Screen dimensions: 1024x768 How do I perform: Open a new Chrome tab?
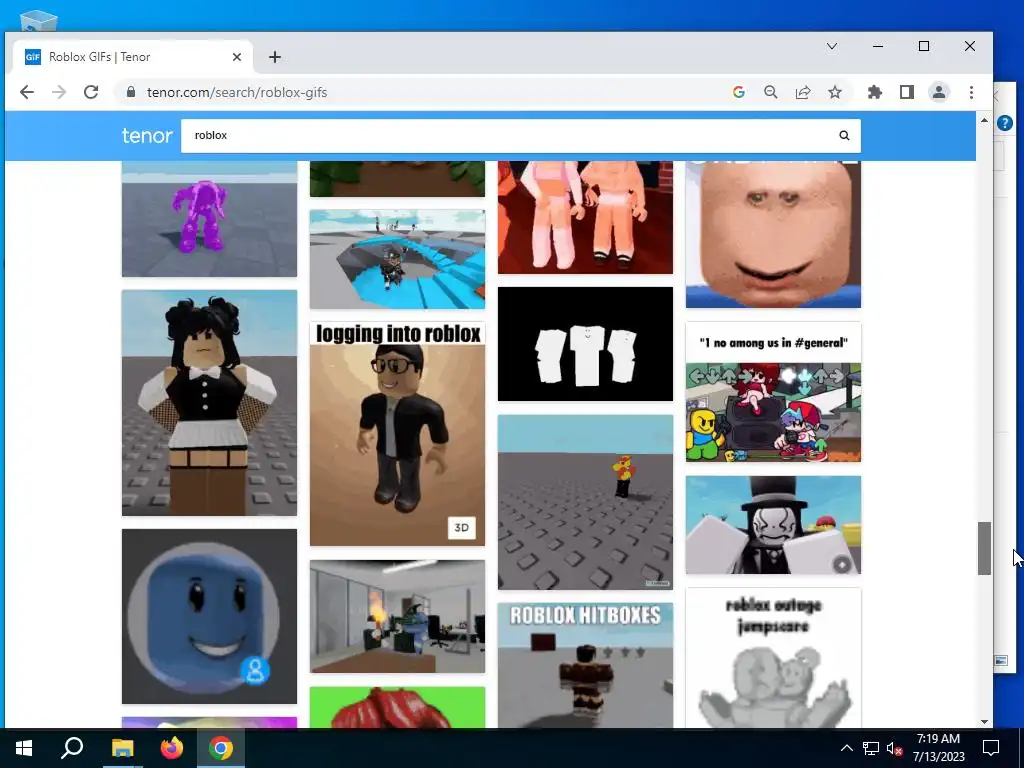[275, 57]
